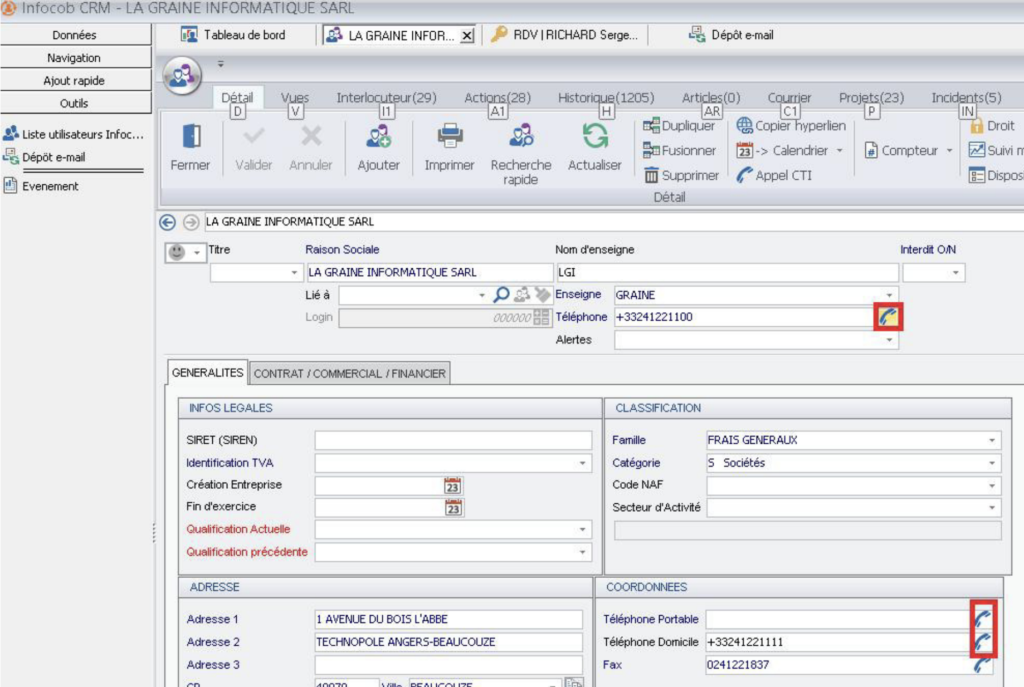This screenshot has width=1024, height=687.
Task: Open Liste utilisateurs Infoc... in sidebar
Action: tap(73, 135)
